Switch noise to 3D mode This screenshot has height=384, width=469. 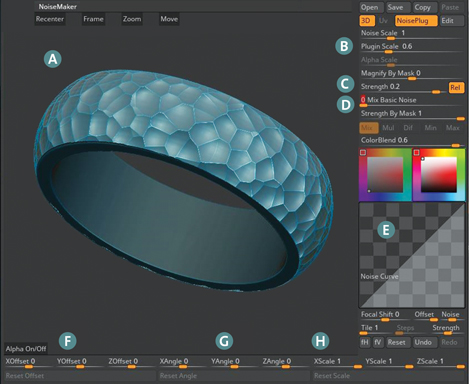point(367,21)
